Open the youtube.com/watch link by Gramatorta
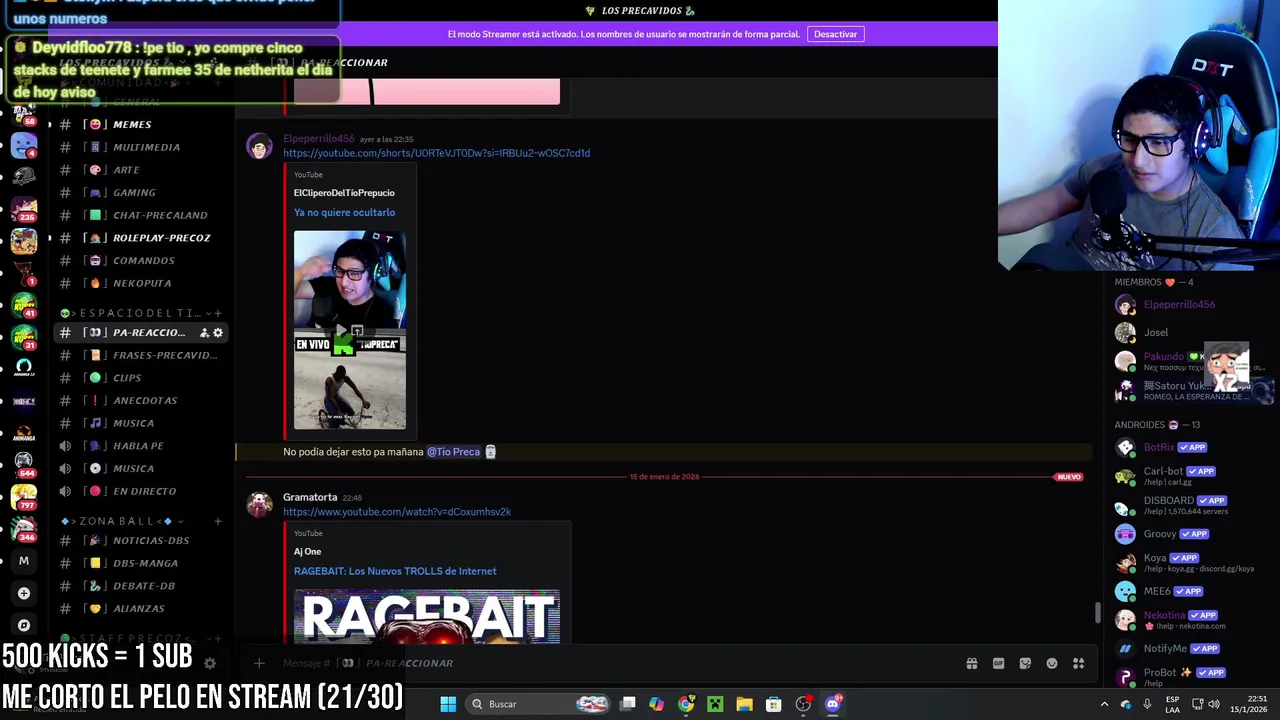Screen dimensions: 1280x720 tap(397, 512)
